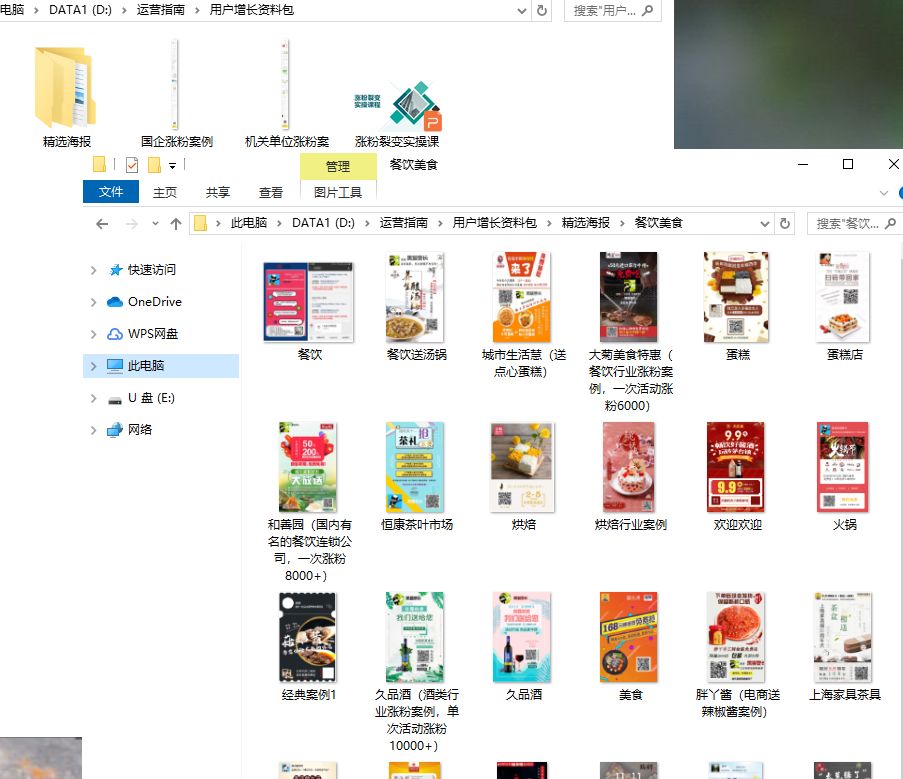903x779 pixels.
Task: Select the 火锅 image thumbnail
Action: coord(843,467)
